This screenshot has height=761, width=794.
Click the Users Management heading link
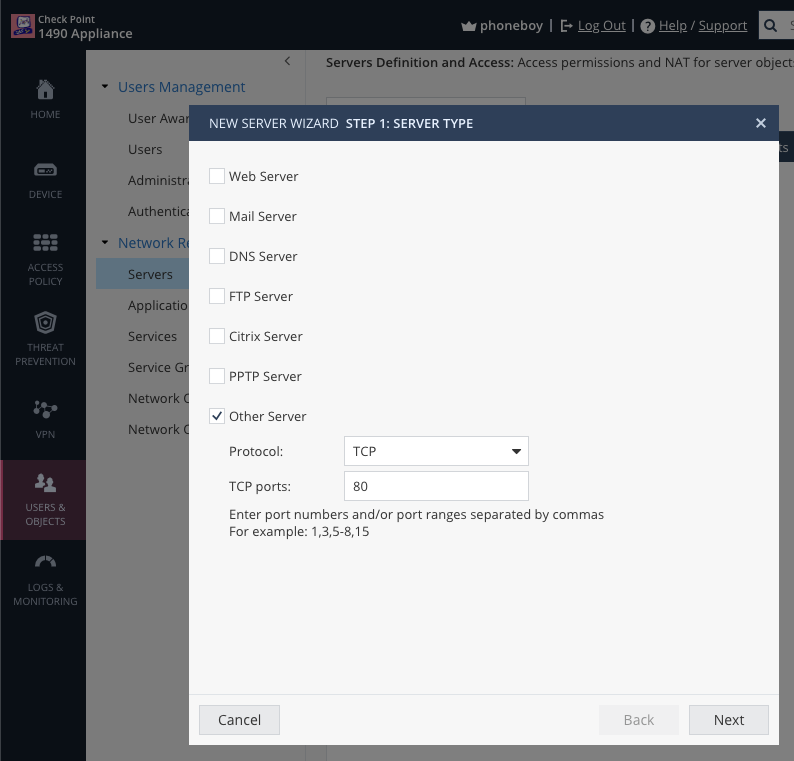181,87
